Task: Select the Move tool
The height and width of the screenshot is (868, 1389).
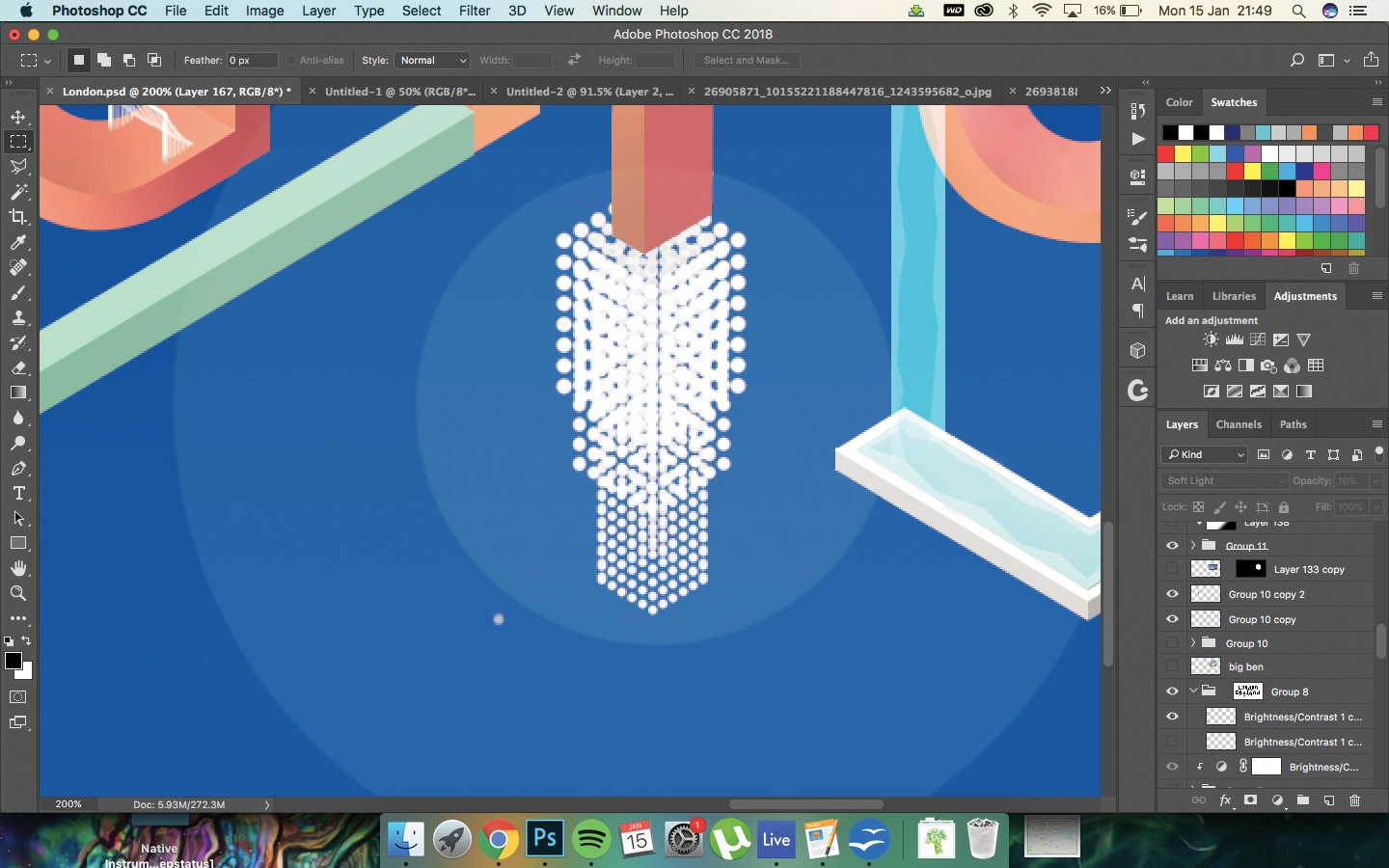Action: pyautogui.click(x=18, y=117)
